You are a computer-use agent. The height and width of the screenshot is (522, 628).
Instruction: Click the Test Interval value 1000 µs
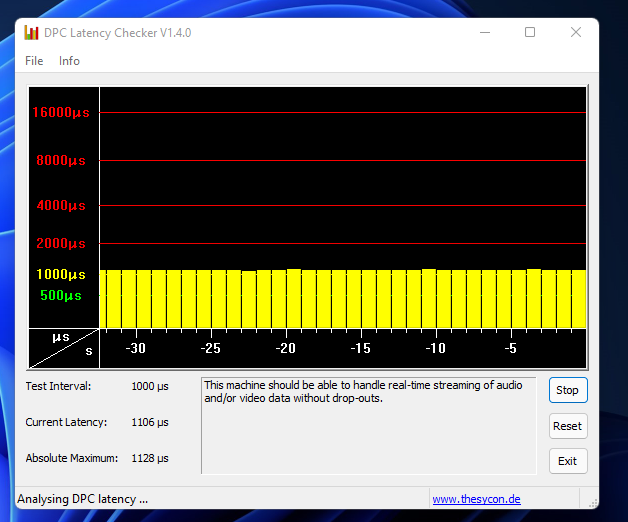point(150,386)
